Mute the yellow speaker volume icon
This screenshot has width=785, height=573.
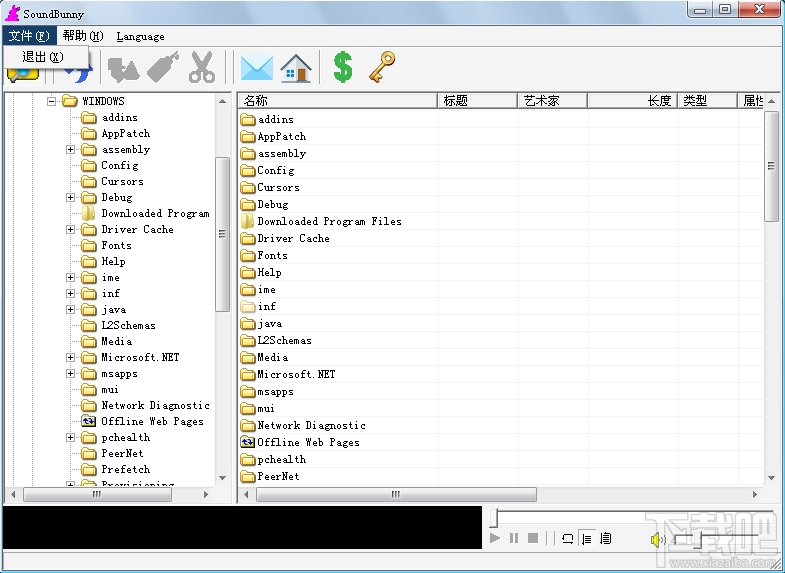[658, 539]
